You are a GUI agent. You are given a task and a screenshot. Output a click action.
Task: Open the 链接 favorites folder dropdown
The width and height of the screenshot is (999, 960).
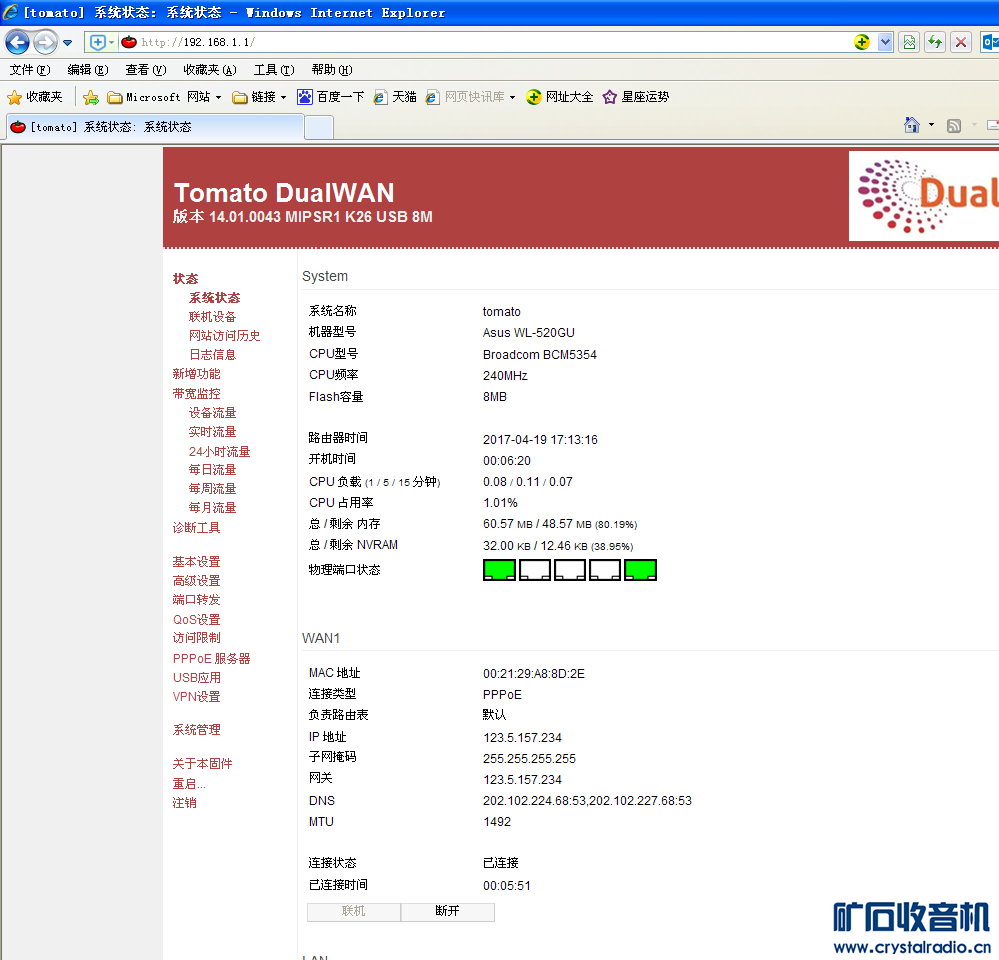(259, 97)
